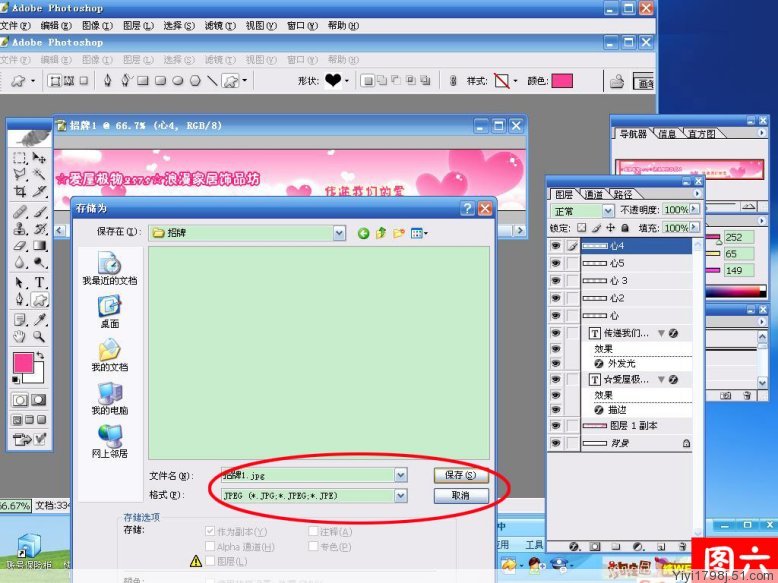Click the 保存 button
Viewport: 778px width, 583px height.
461,475
